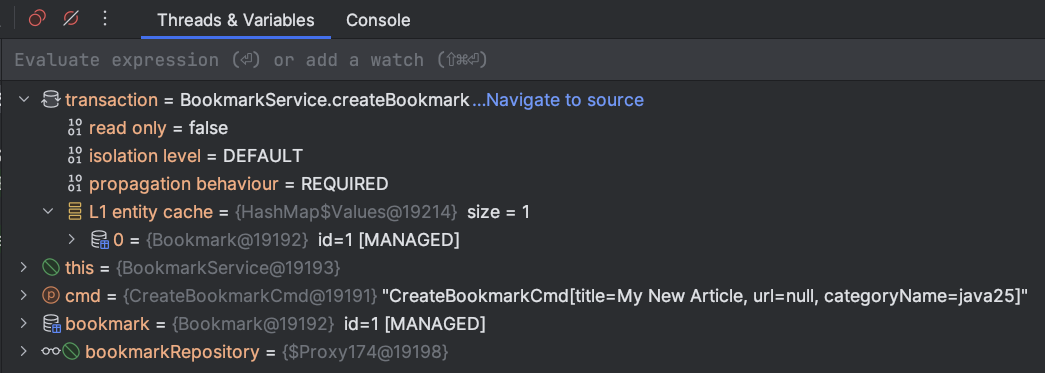
Task: Expand the Bookmark entry 0 node
Action: (72, 240)
